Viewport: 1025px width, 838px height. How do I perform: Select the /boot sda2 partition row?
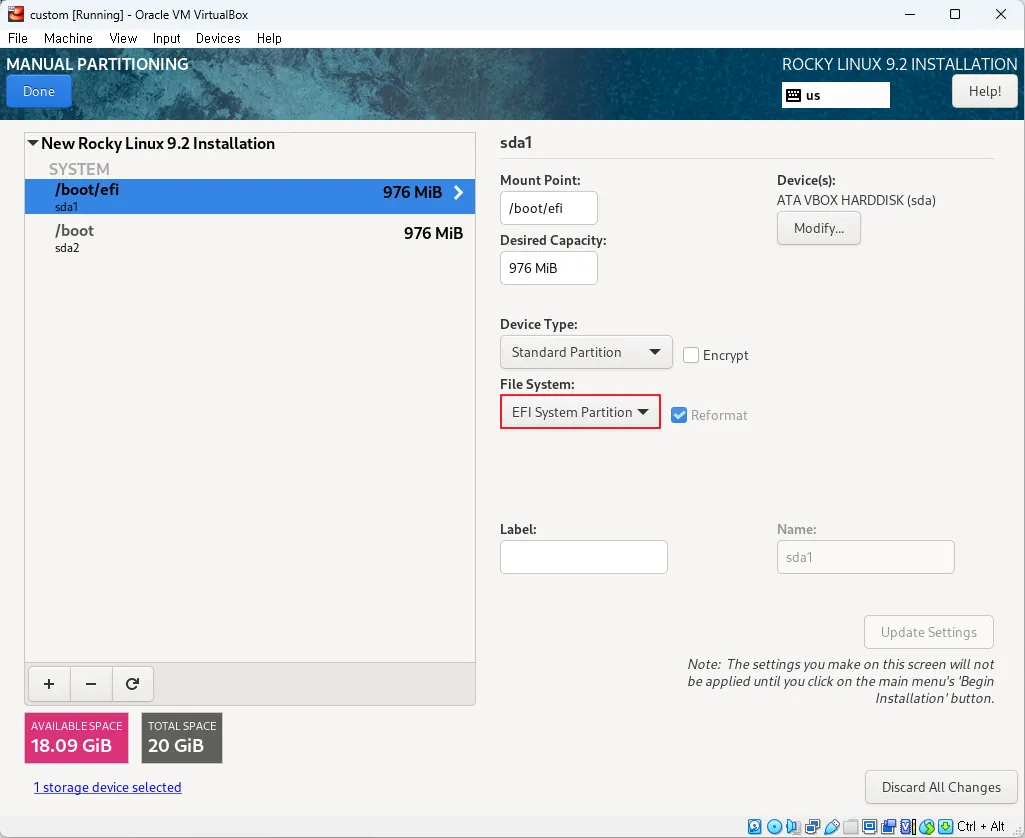tap(250, 237)
